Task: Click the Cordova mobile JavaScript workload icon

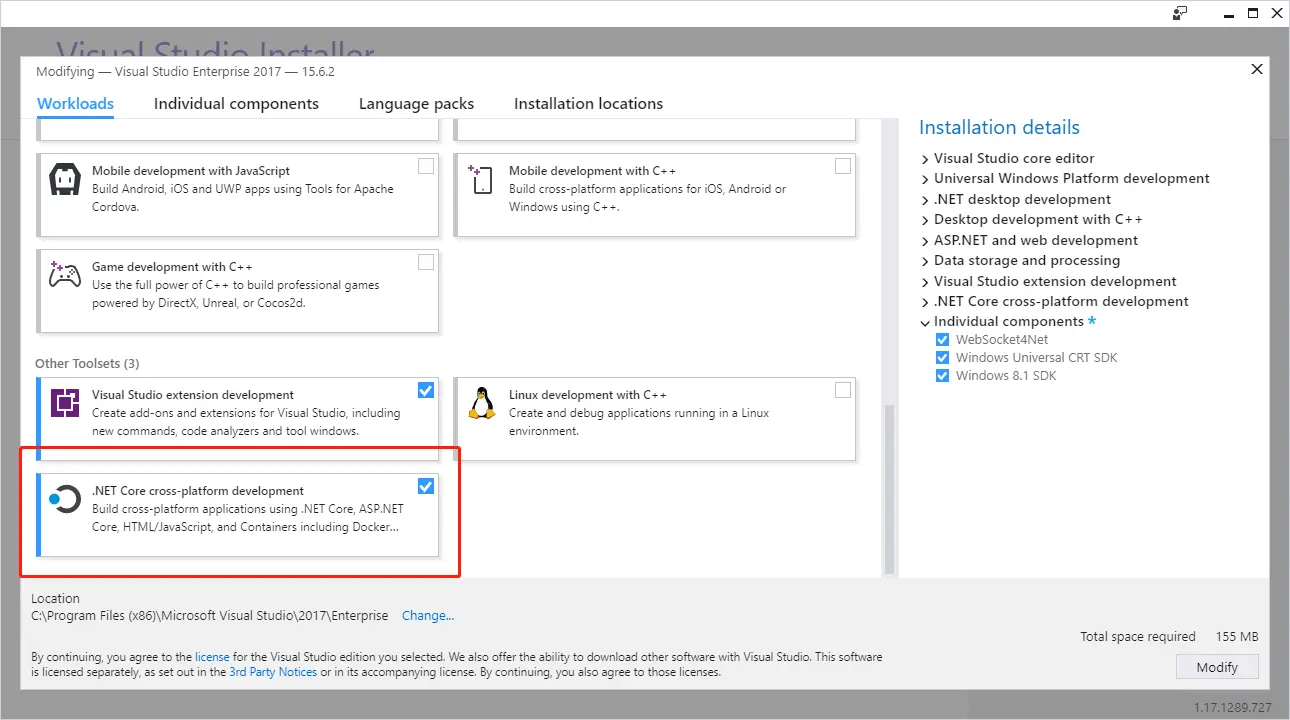Action: point(65,180)
